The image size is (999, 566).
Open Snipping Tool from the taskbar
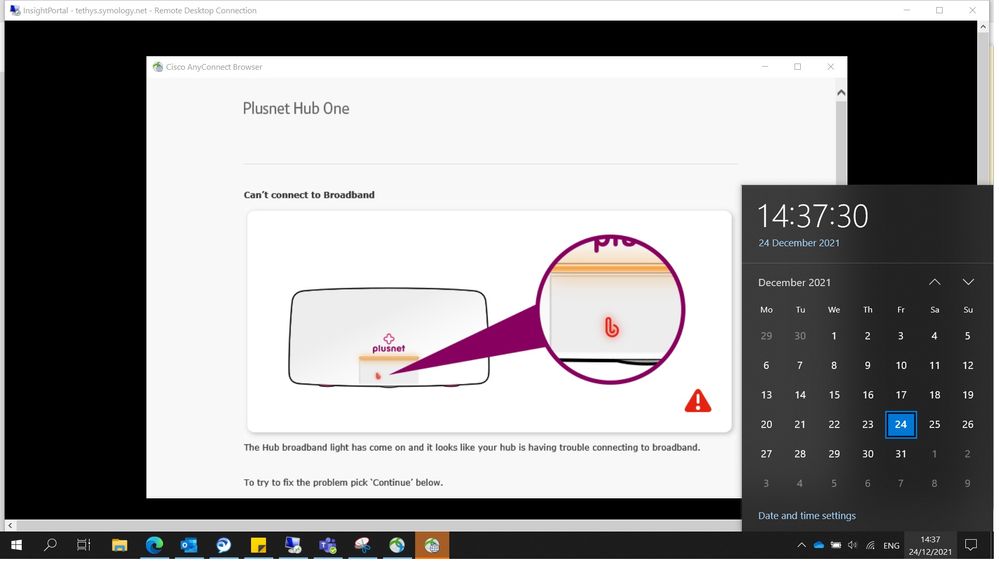(362, 545)
